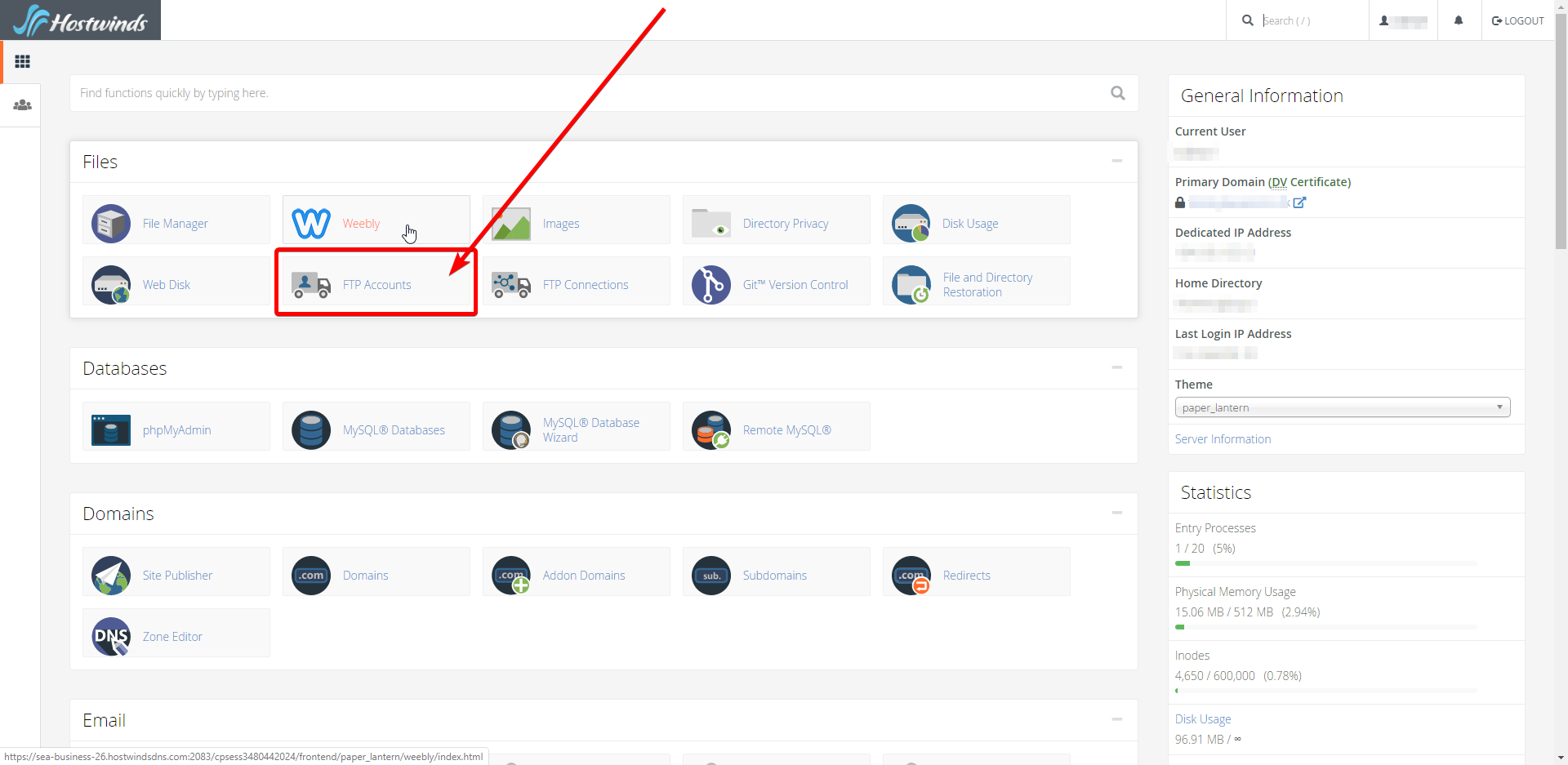This screenshot has height=765, width=1568.
Task: Open the Images tool icon
Action: (511, 224)
